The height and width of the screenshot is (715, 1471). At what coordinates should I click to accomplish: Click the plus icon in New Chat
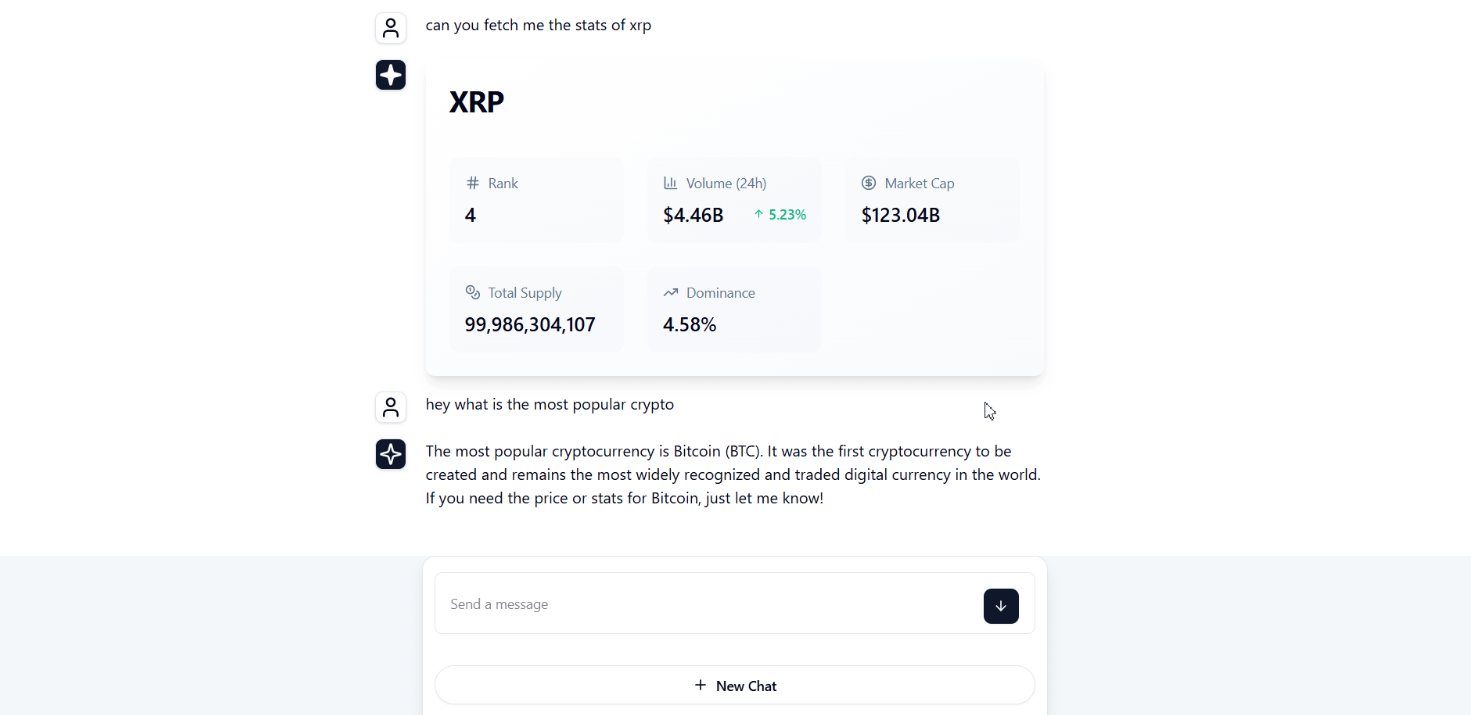pos(701,685)
